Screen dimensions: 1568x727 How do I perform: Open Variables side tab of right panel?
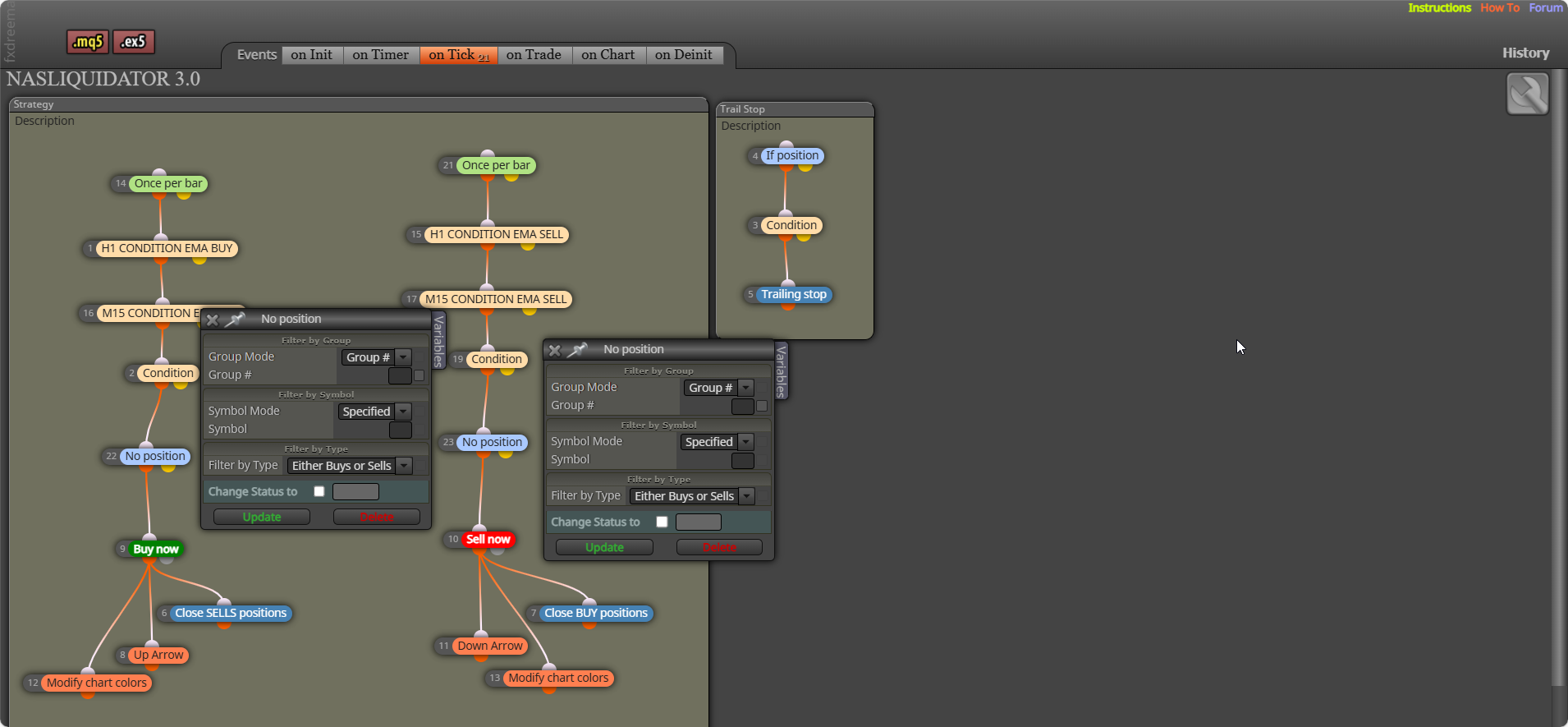(781, 371)
